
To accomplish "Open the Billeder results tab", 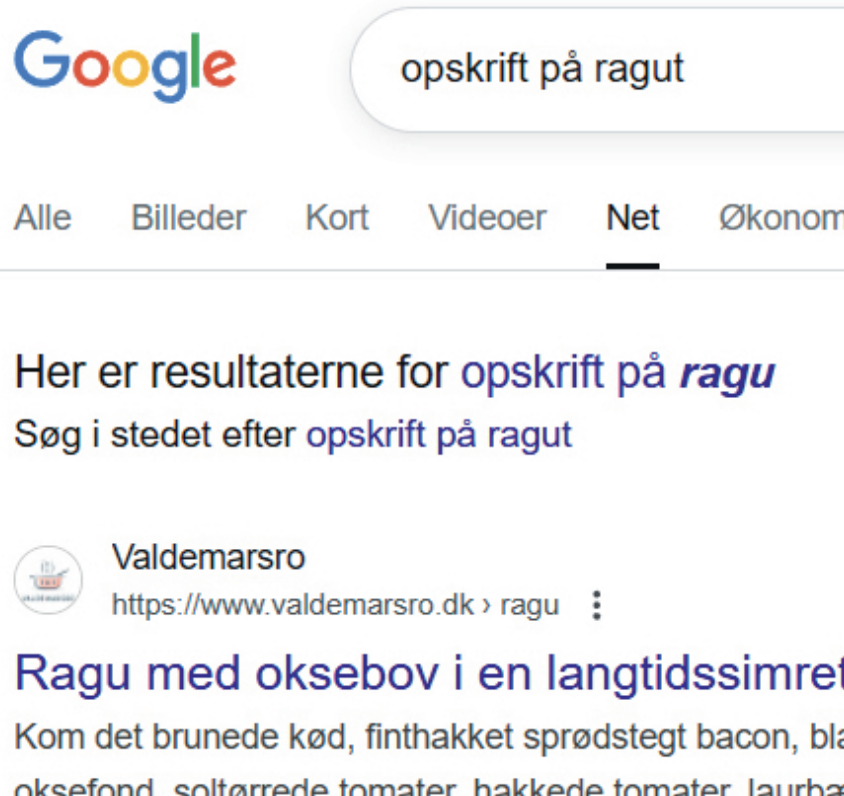I will (x=189, y=218).
